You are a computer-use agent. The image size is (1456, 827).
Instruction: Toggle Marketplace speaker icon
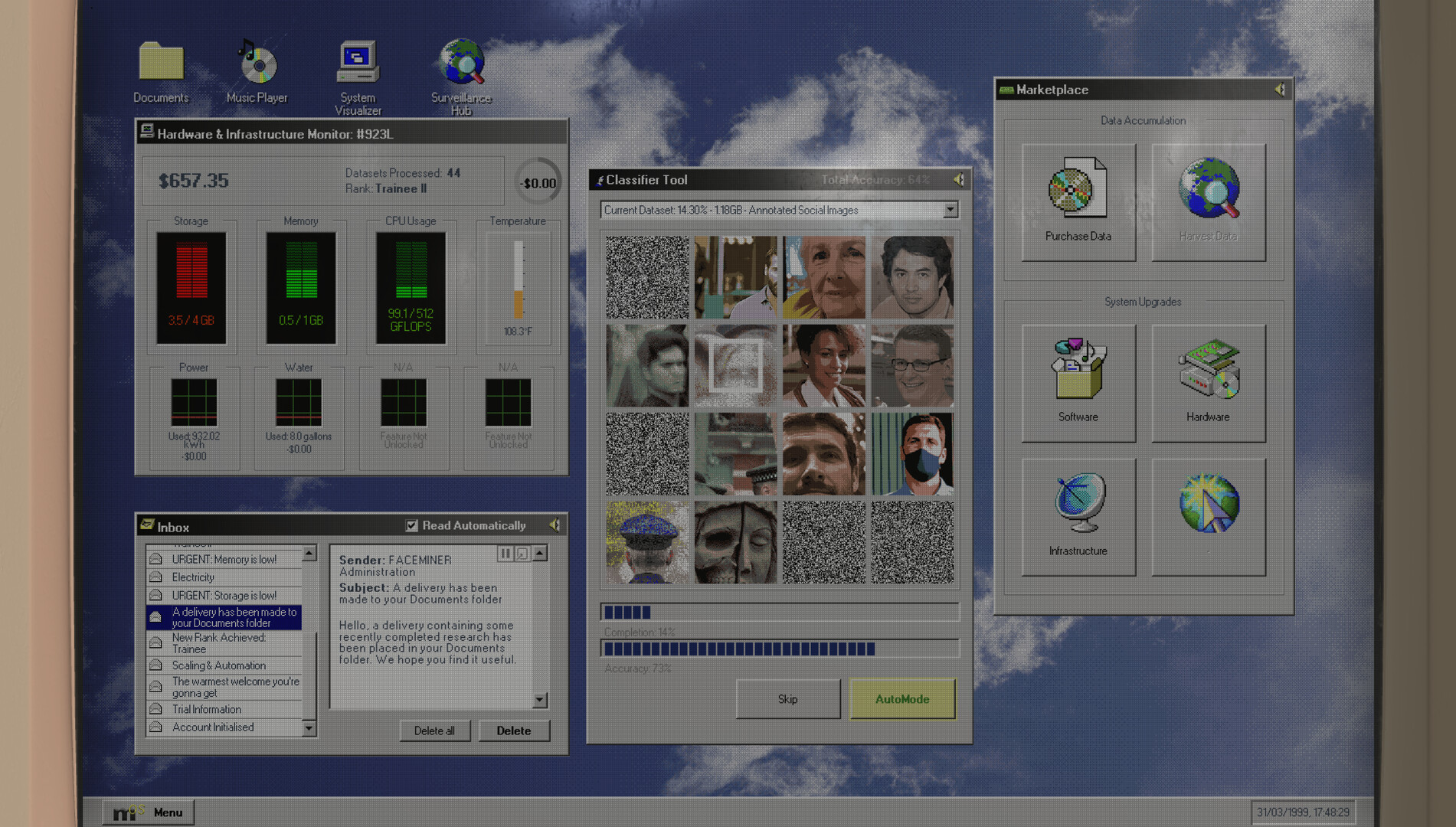coord(1280,90)
